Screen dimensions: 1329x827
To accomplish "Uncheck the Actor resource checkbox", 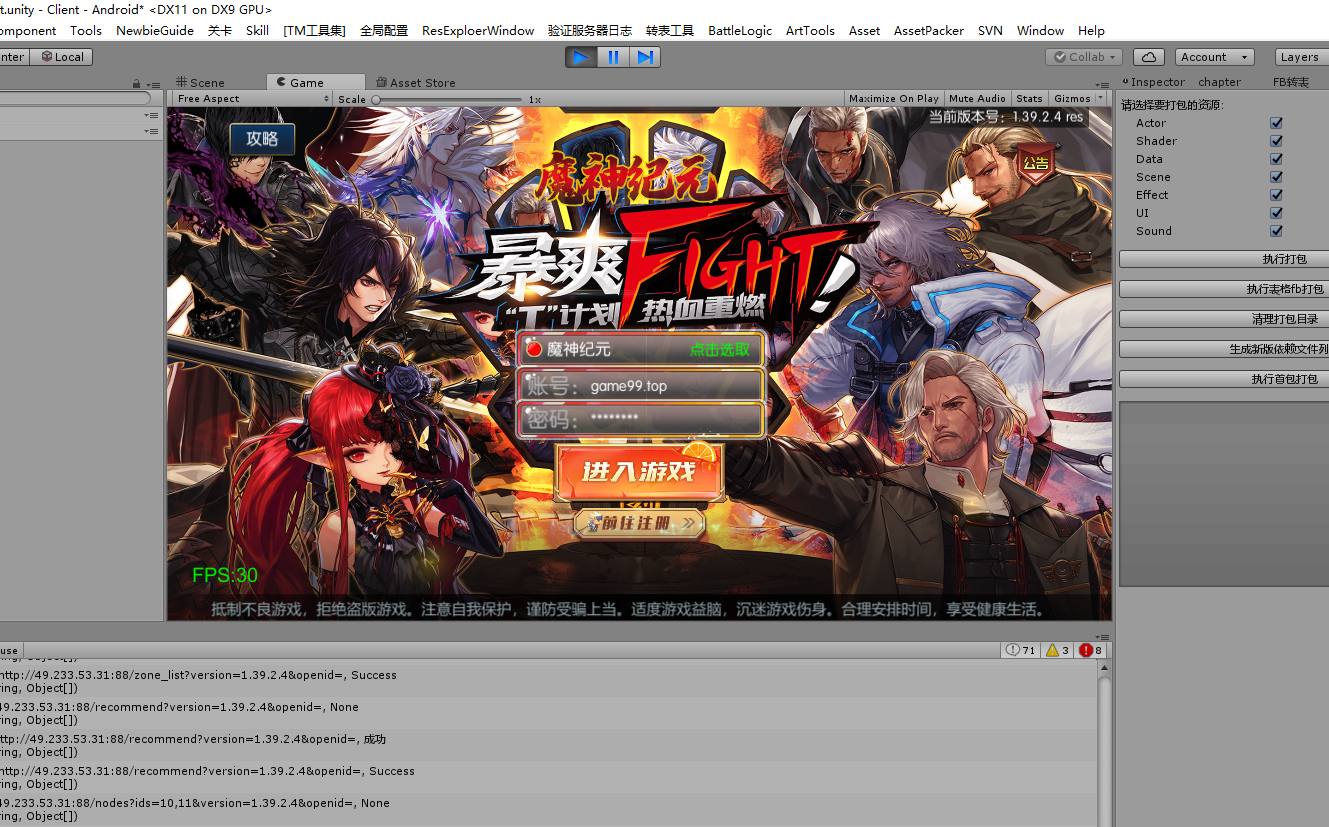I will pyautogui.click(x=1276, y=123).
